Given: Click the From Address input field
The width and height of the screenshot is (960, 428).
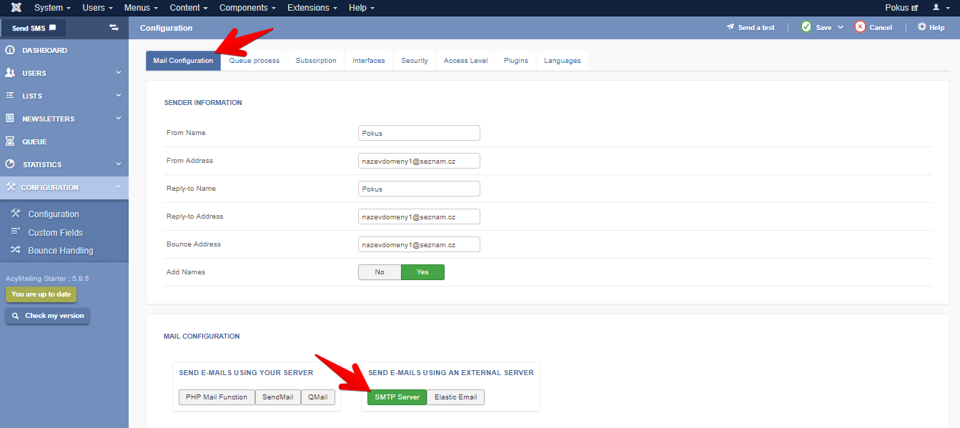Looking at the screenshot, I should [419, 161].
